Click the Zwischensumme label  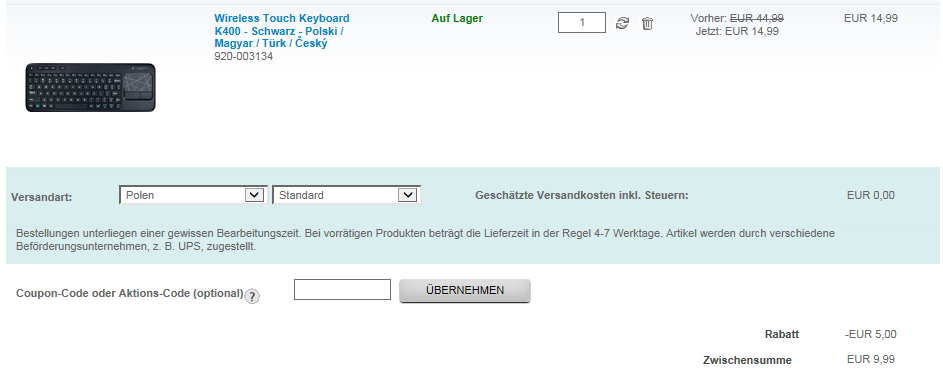(x=747, y=361)
